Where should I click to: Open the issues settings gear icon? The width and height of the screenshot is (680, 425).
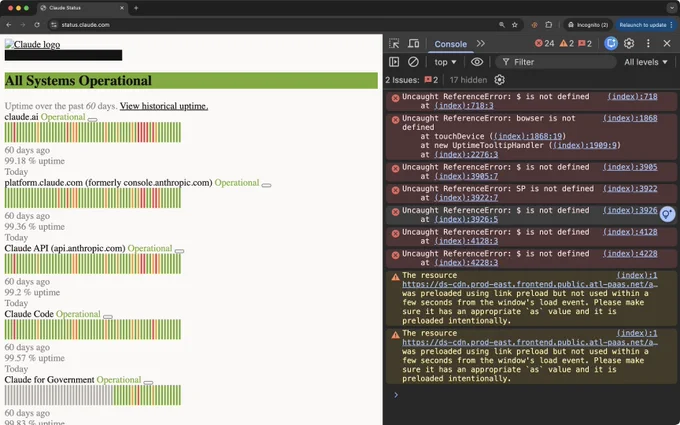500,80
